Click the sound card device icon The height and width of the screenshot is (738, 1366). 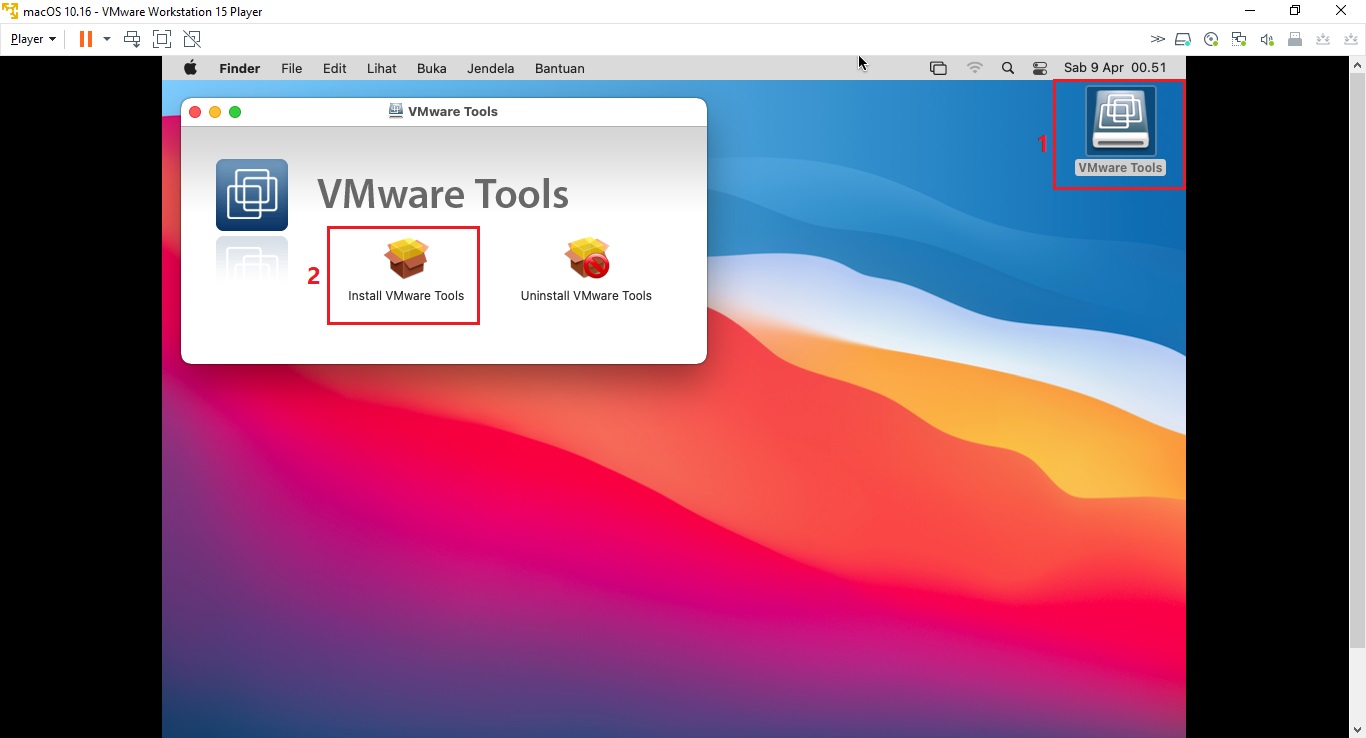tap(1267, 39)
